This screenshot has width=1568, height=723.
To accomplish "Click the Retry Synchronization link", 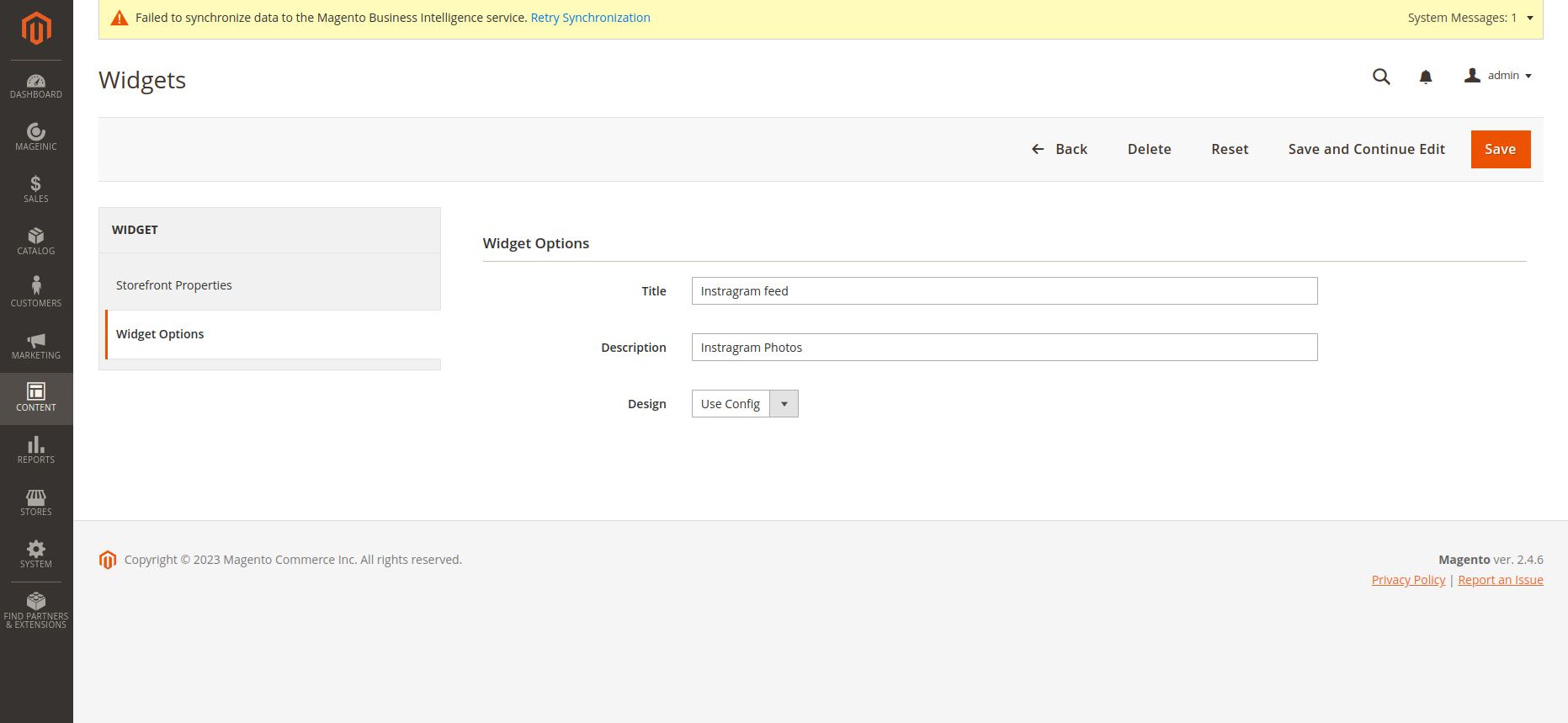I will 590,18.
